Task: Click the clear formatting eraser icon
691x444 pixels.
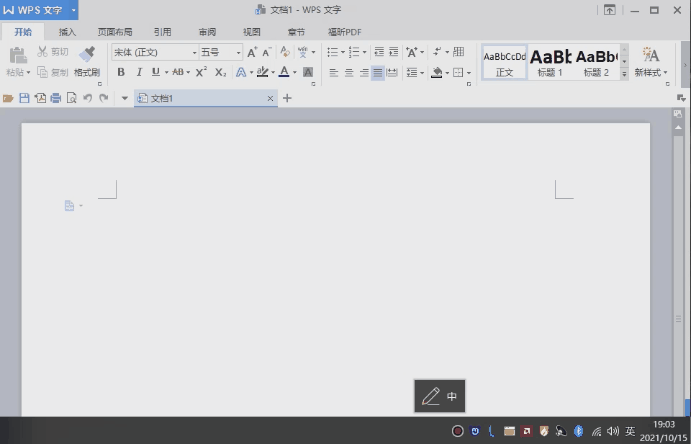Action: [285, 52]
